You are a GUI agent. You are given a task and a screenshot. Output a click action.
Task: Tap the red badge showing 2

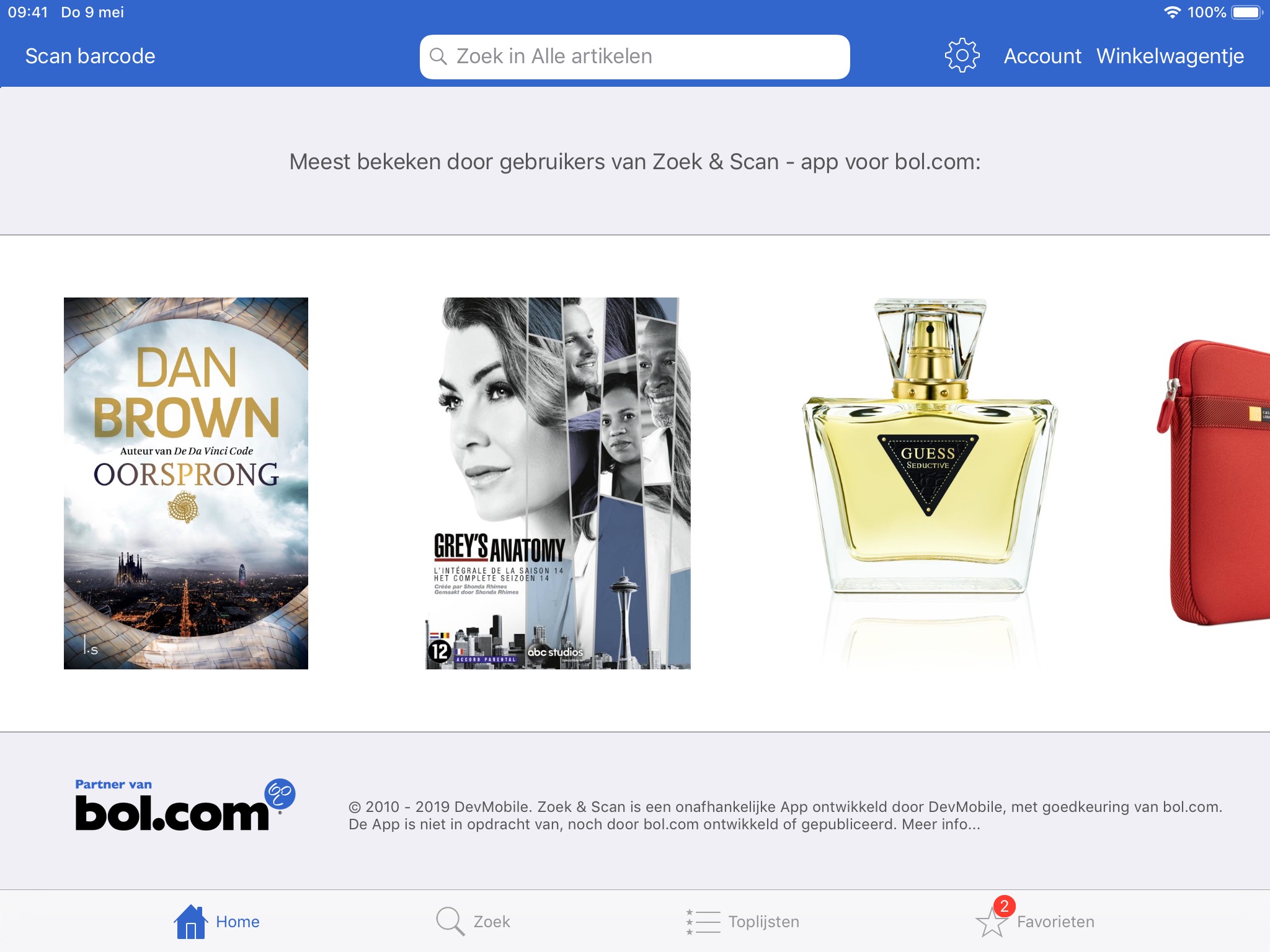tap(1004, 906)
